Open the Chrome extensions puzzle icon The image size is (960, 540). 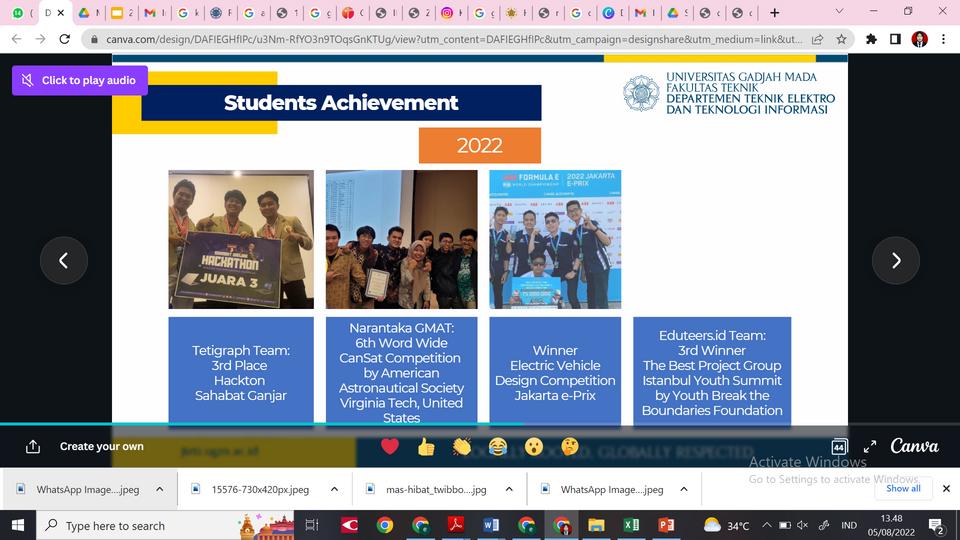pyautogui.click(x=871, y=39)
